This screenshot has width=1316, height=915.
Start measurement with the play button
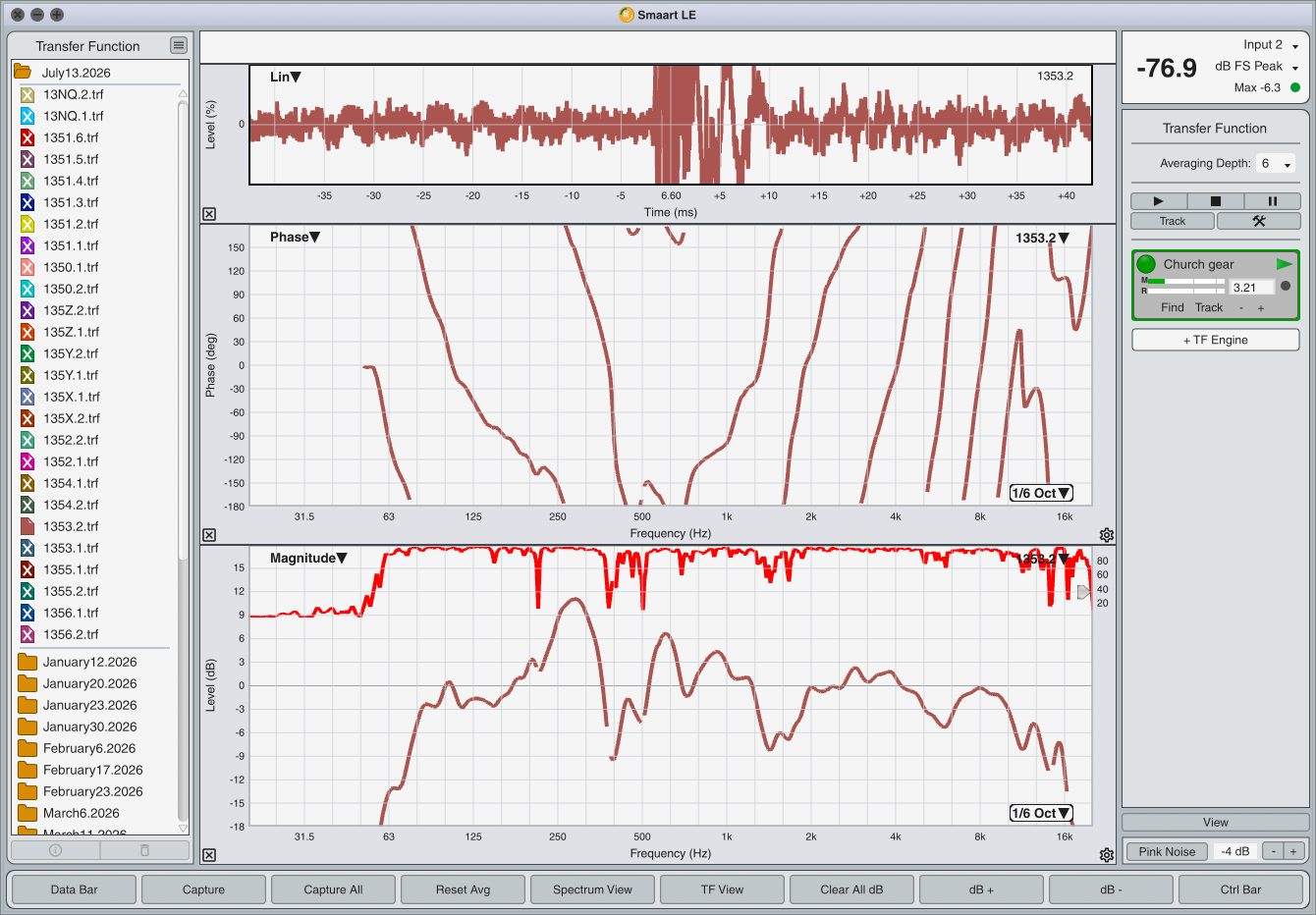(1158, 201)
